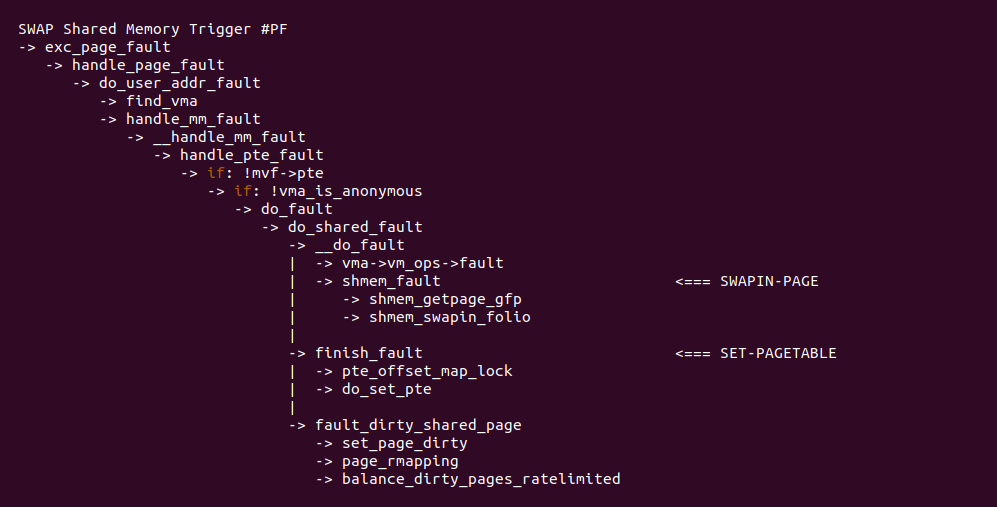Click on handle_page_fault in the call tree
Screen dimensions: 997x507
point(148,65)
